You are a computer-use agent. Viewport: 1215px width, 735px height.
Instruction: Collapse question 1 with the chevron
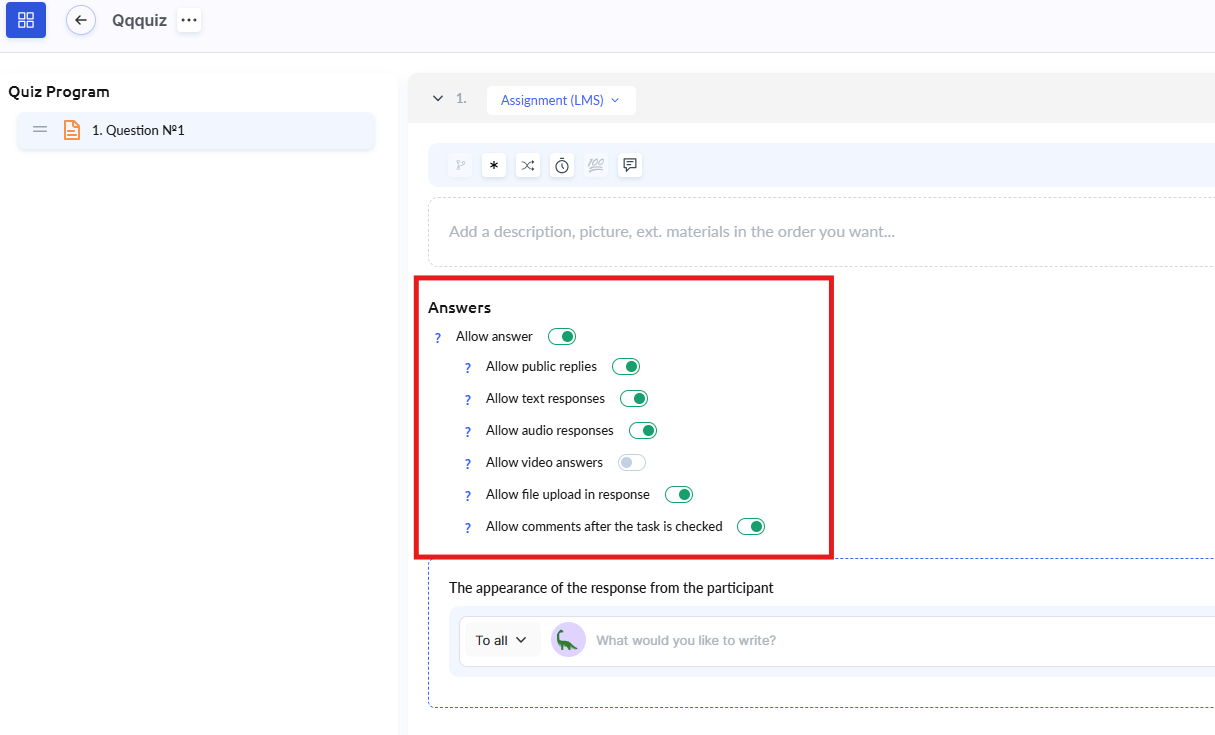[438, 99]
